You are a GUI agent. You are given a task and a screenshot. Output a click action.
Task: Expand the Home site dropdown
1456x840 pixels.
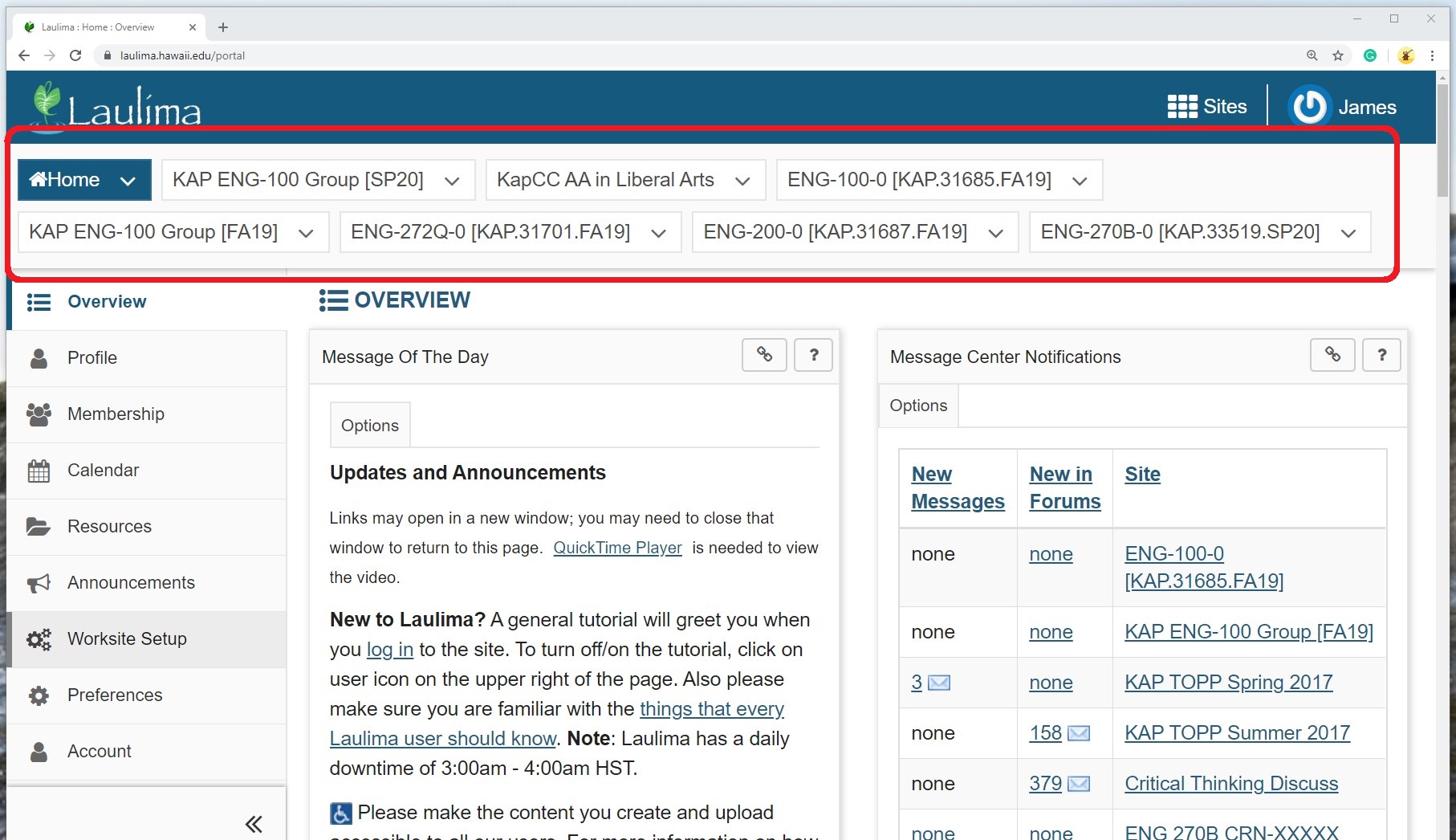[x=128, y=181]
